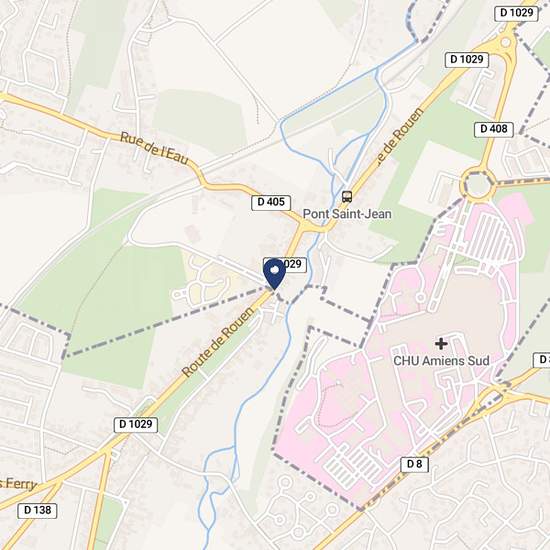The width and height of the screenshot is (550, 550).
Task: Select the Pont Saint-Jean bus stop icon
Action: click(x=347, y=196)
